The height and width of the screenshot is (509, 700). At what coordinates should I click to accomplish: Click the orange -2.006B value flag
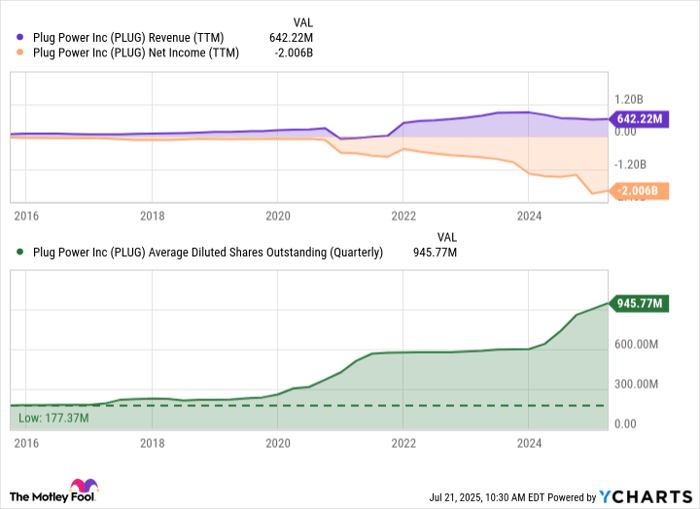639,191
